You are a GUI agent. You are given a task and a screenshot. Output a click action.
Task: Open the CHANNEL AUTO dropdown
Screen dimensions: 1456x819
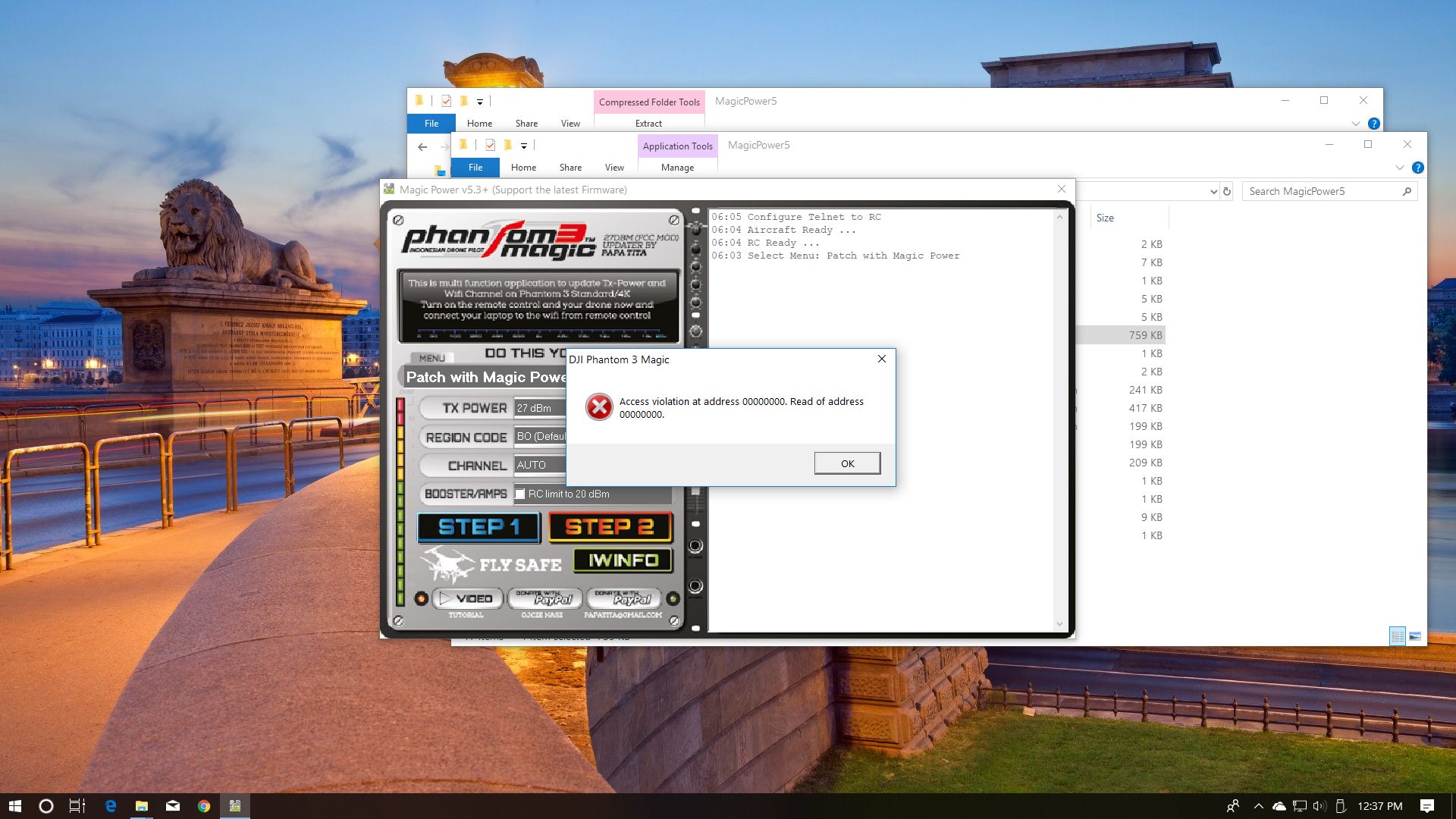(x=540, y=465)
